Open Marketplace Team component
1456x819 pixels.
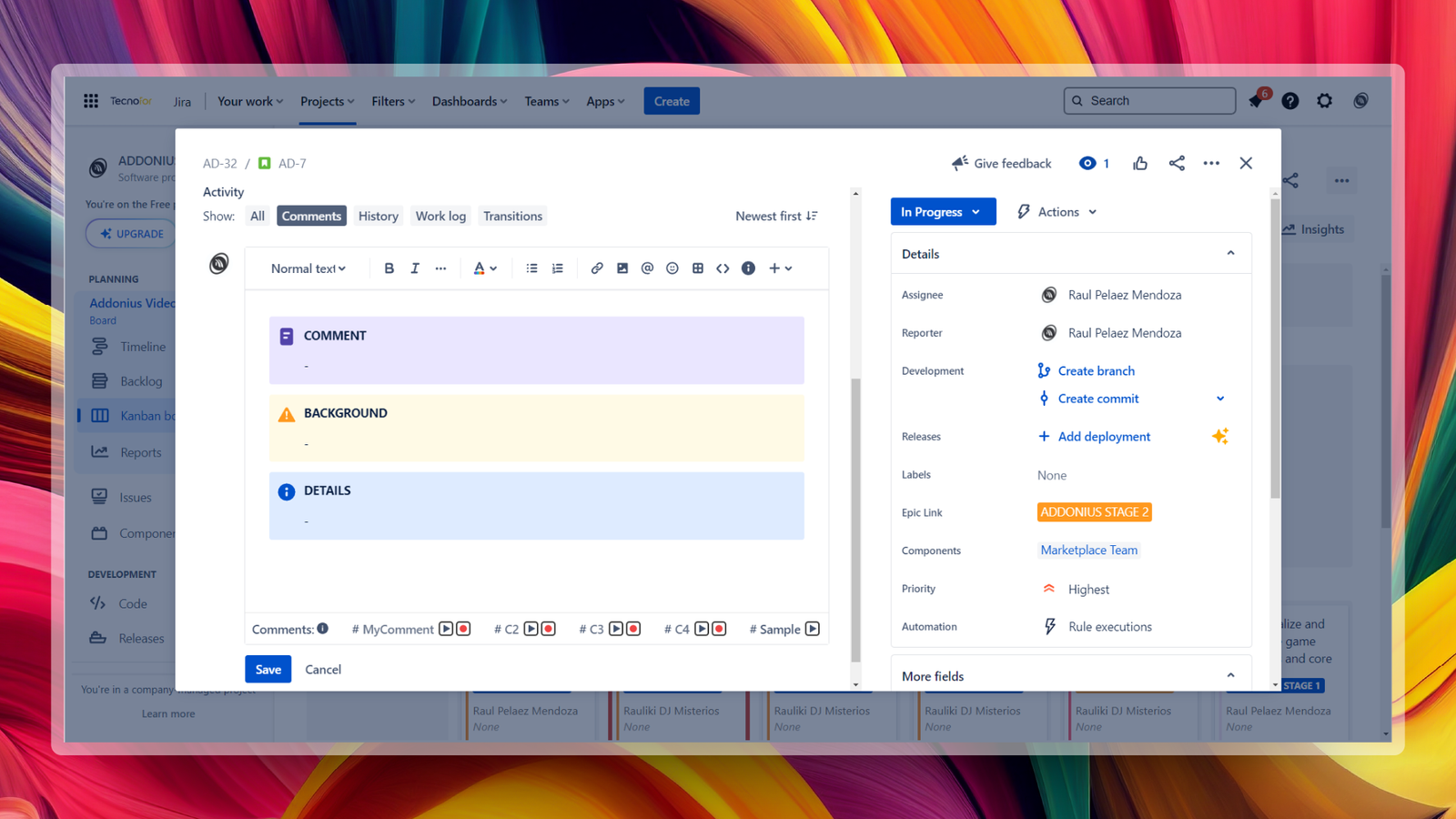(1089, 550)
